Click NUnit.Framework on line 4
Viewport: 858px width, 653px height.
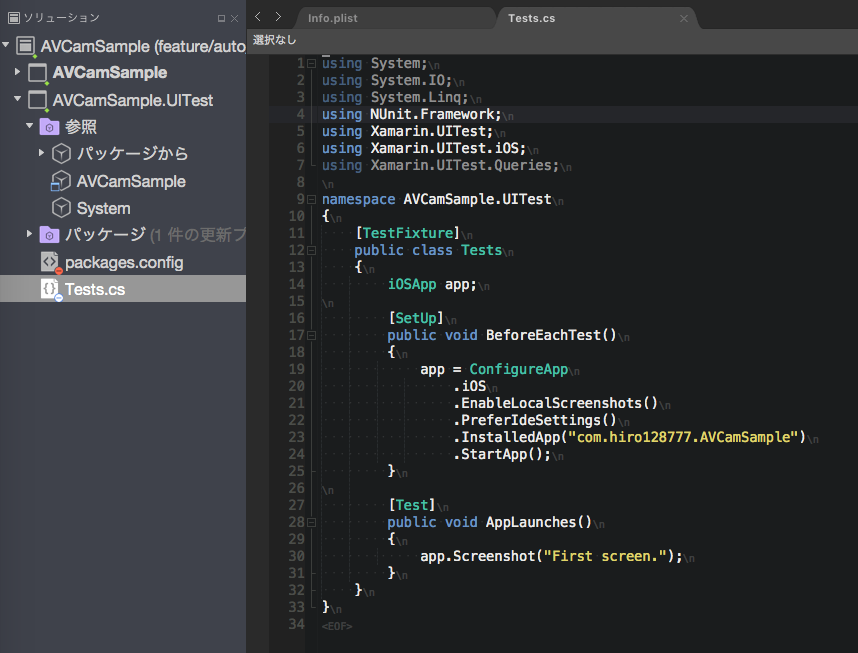coord(432,114)
